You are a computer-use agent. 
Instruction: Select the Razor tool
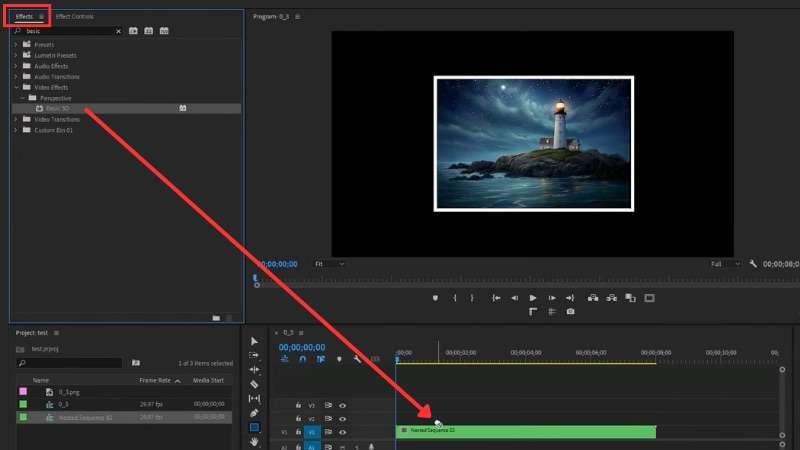[x=254, y=384]
